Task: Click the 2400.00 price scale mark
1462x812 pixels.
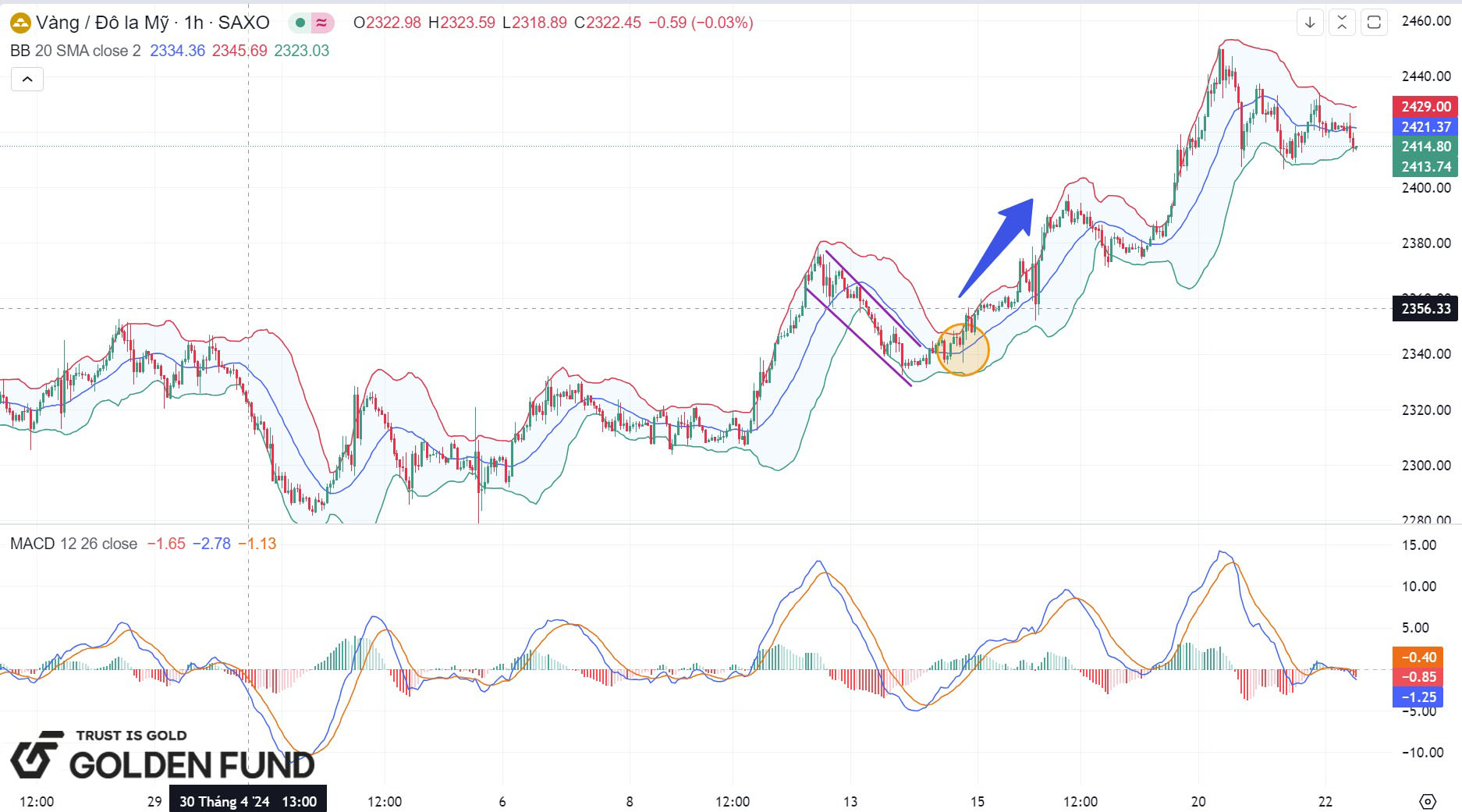Action: 1426,188
